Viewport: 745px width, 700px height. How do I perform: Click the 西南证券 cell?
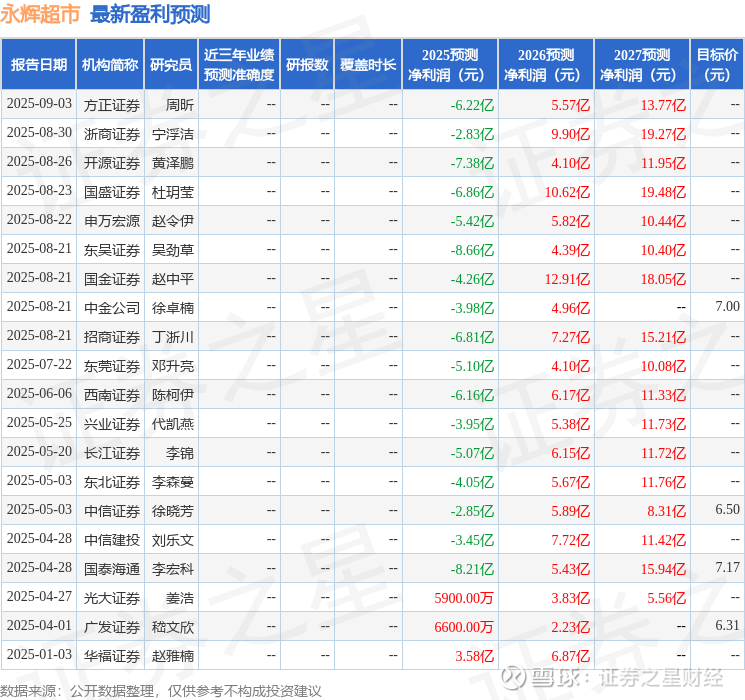tap(112, 395)
